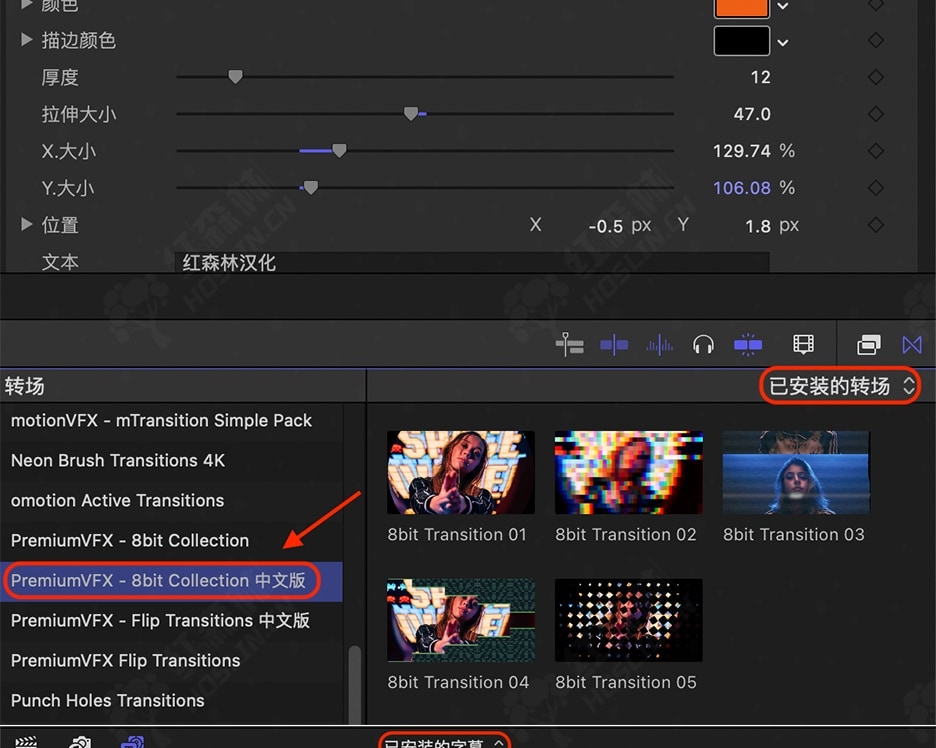Select omotion Active Transitions category
Image resolution: width=936 pixels, height=748 pixels.
point(171,501)
